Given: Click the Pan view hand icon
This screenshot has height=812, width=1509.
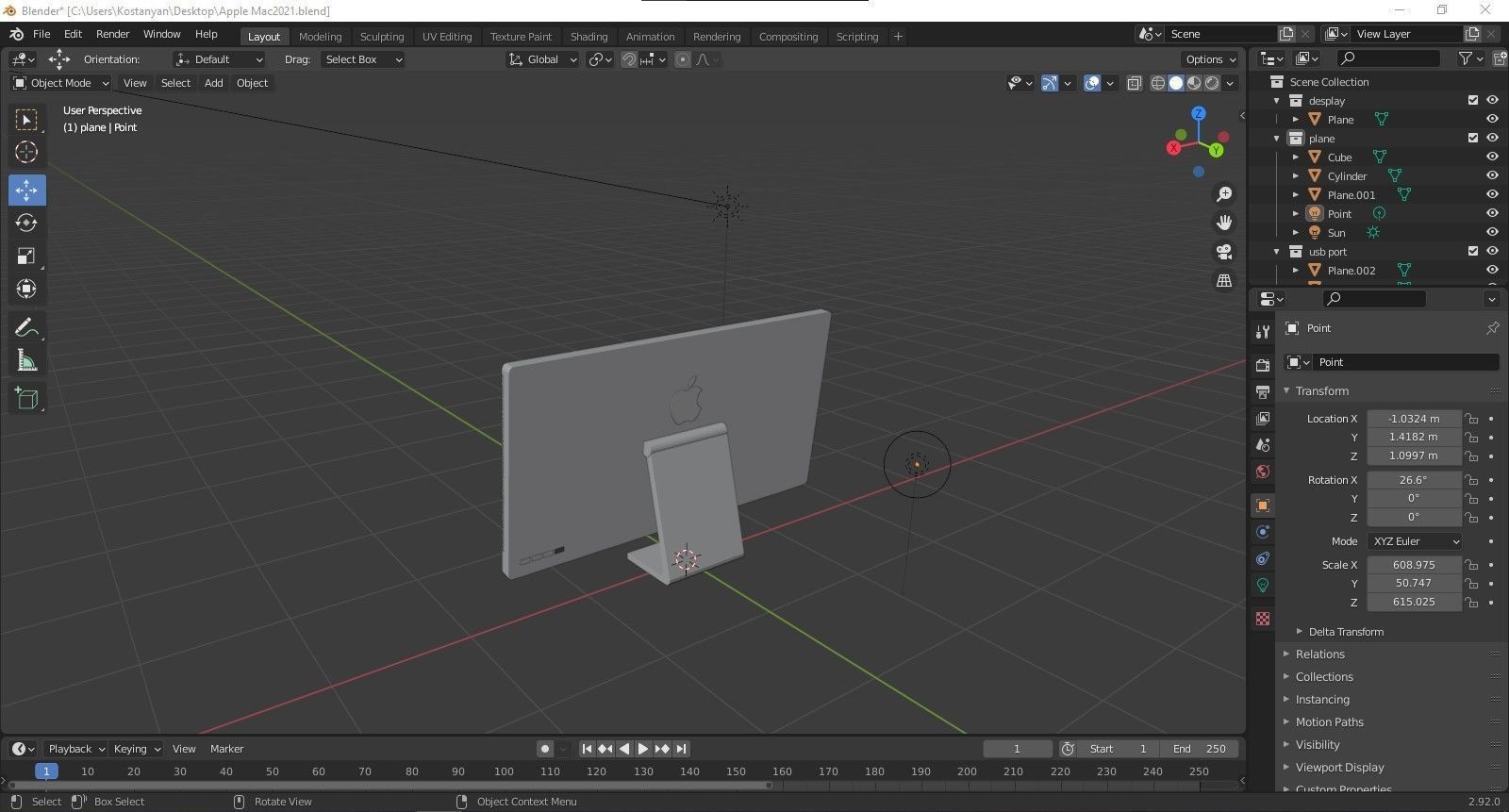Looking at the screenshot, I should tap(1224, 223).
